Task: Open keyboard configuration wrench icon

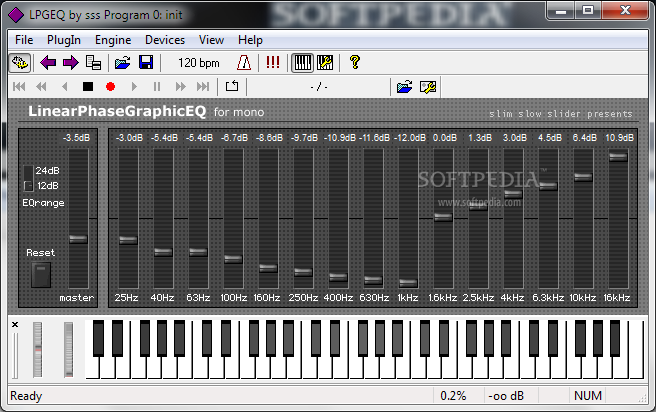Action: (325, 63)
